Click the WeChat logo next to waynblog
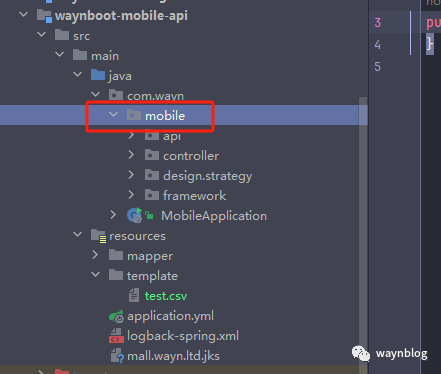 click(x=361, y=353)
